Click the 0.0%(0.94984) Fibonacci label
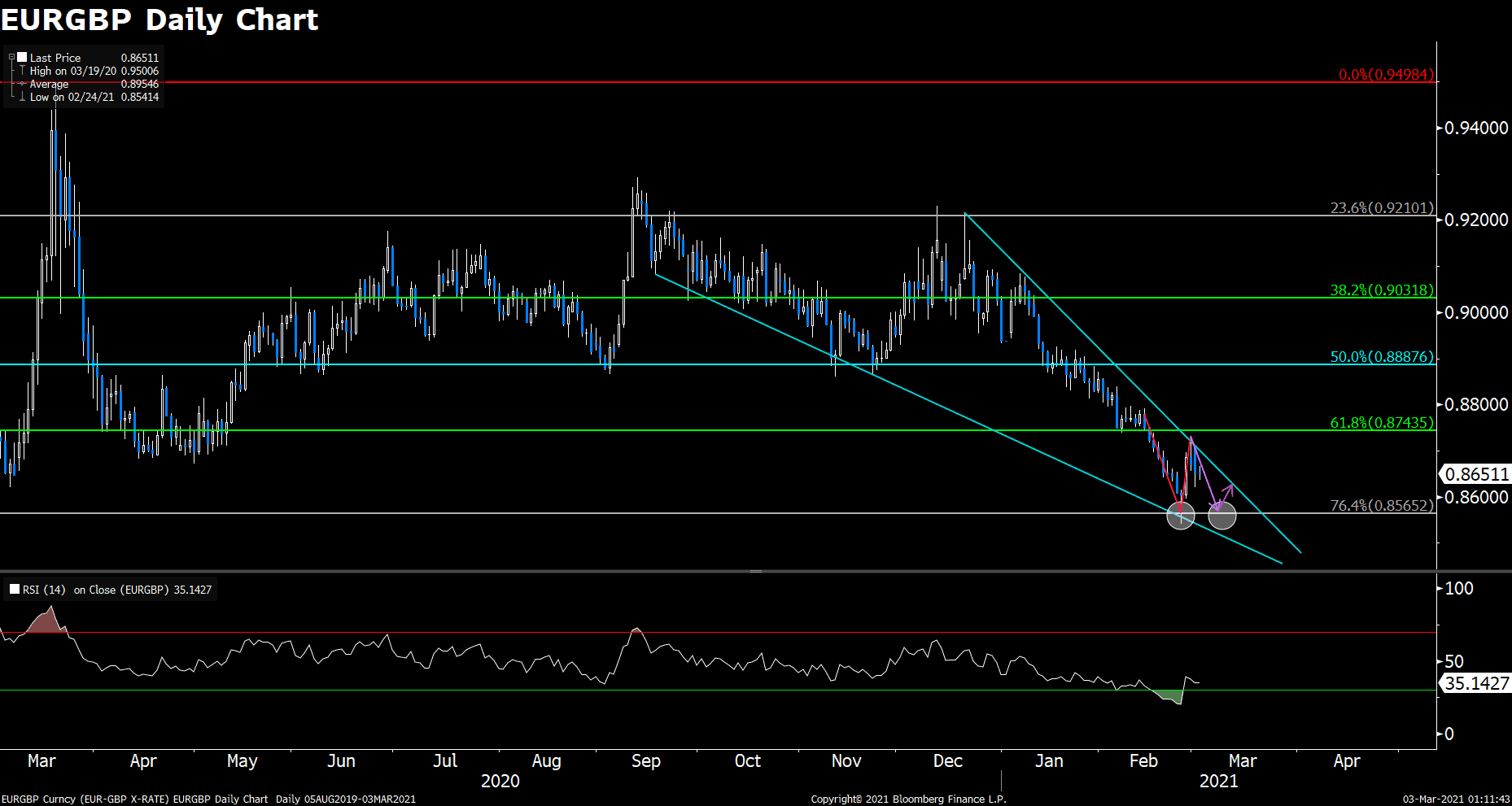1512x806 pixels. point(1387,74)
